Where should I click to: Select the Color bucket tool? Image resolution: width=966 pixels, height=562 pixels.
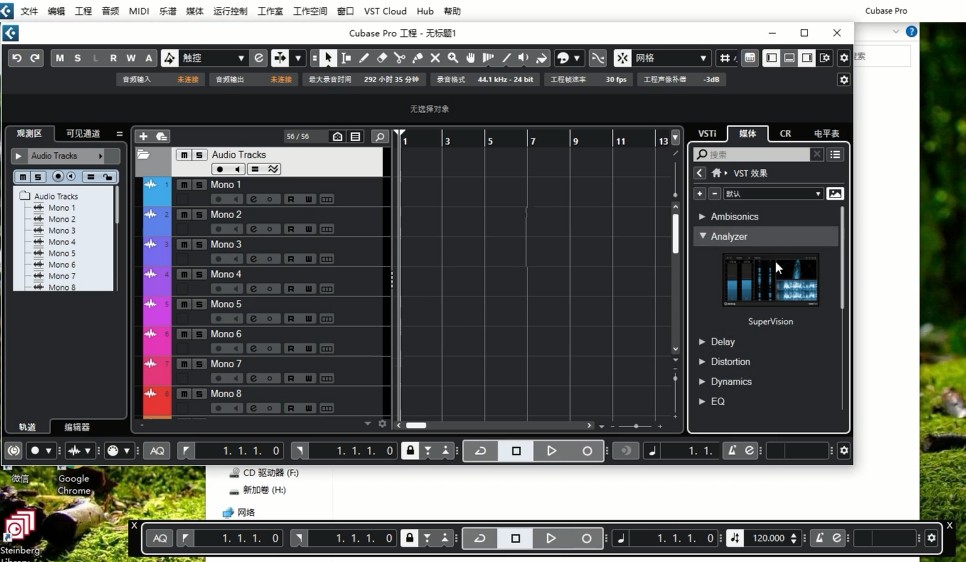(542, 58)
